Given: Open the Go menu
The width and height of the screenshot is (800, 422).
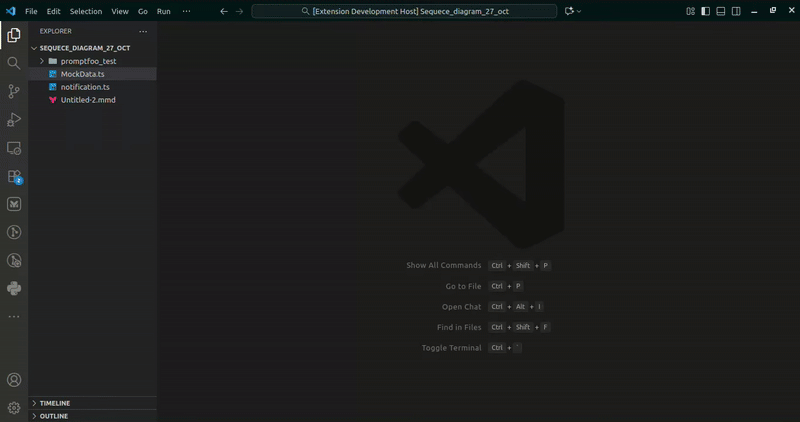Looking at the screenshot, I should [x=143, y=11].
